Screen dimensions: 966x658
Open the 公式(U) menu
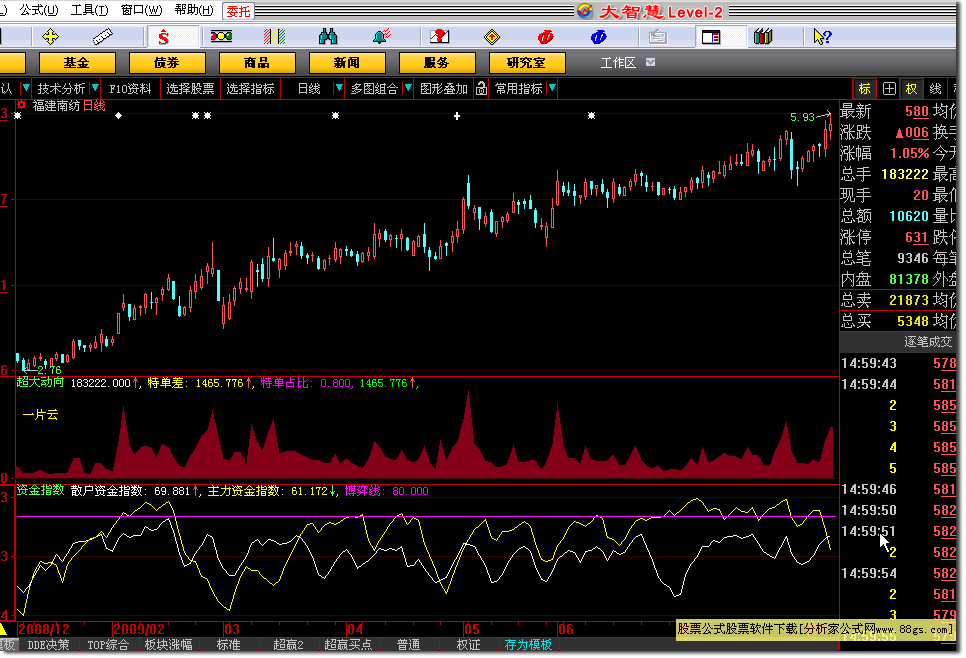[39, 10]
